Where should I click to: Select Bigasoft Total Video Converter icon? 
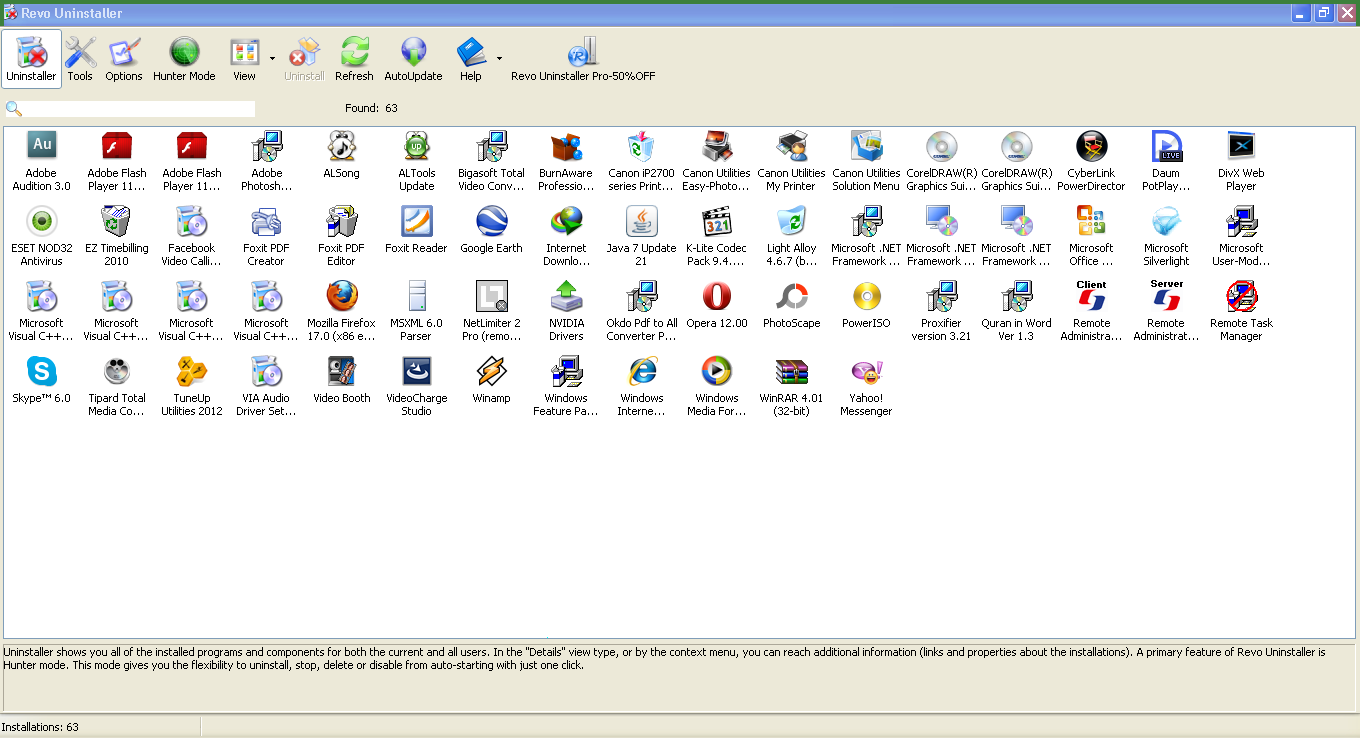tap(492, 145)
